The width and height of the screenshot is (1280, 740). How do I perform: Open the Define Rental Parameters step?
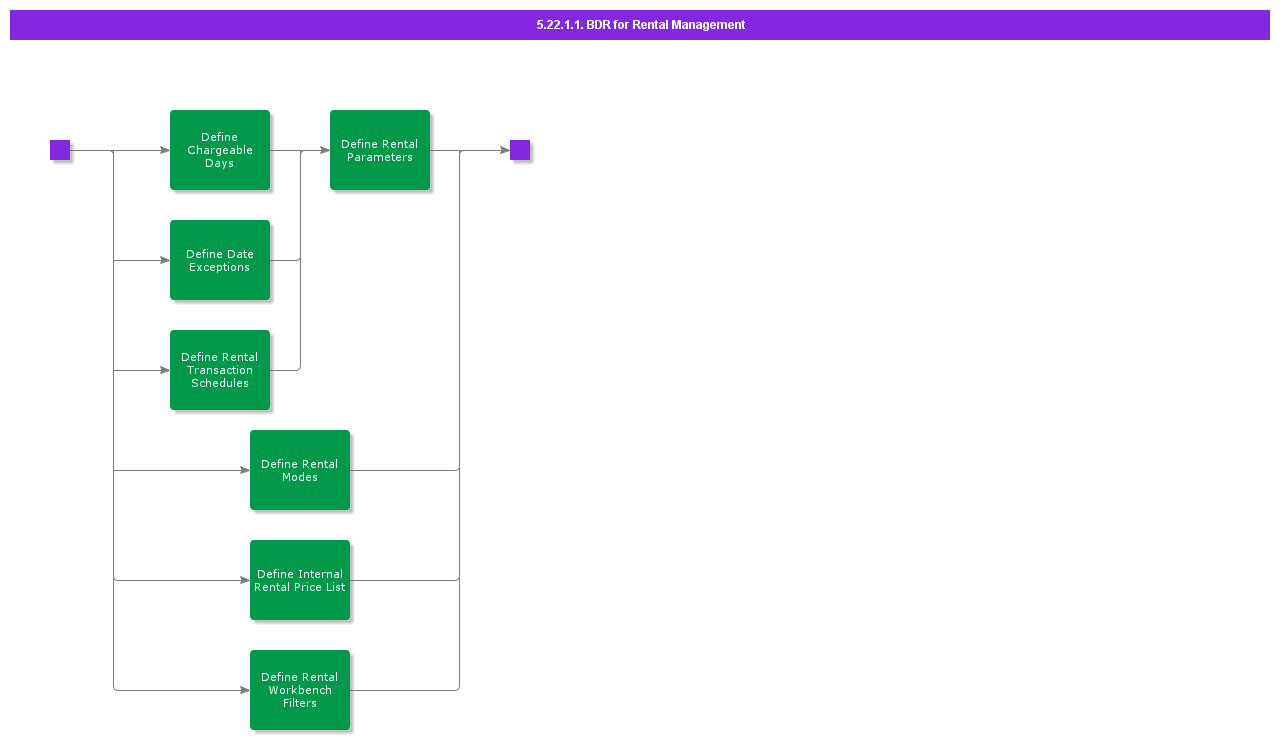[x=380, y=150]
